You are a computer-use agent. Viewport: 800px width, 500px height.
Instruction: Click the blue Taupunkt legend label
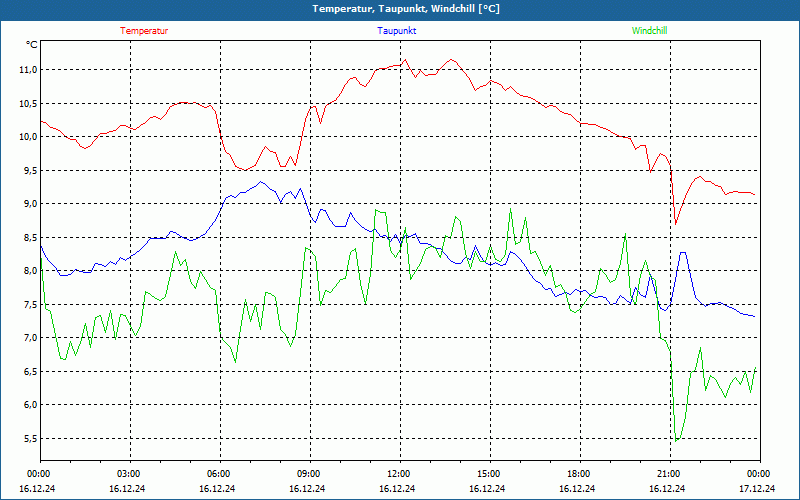[396, 31]
